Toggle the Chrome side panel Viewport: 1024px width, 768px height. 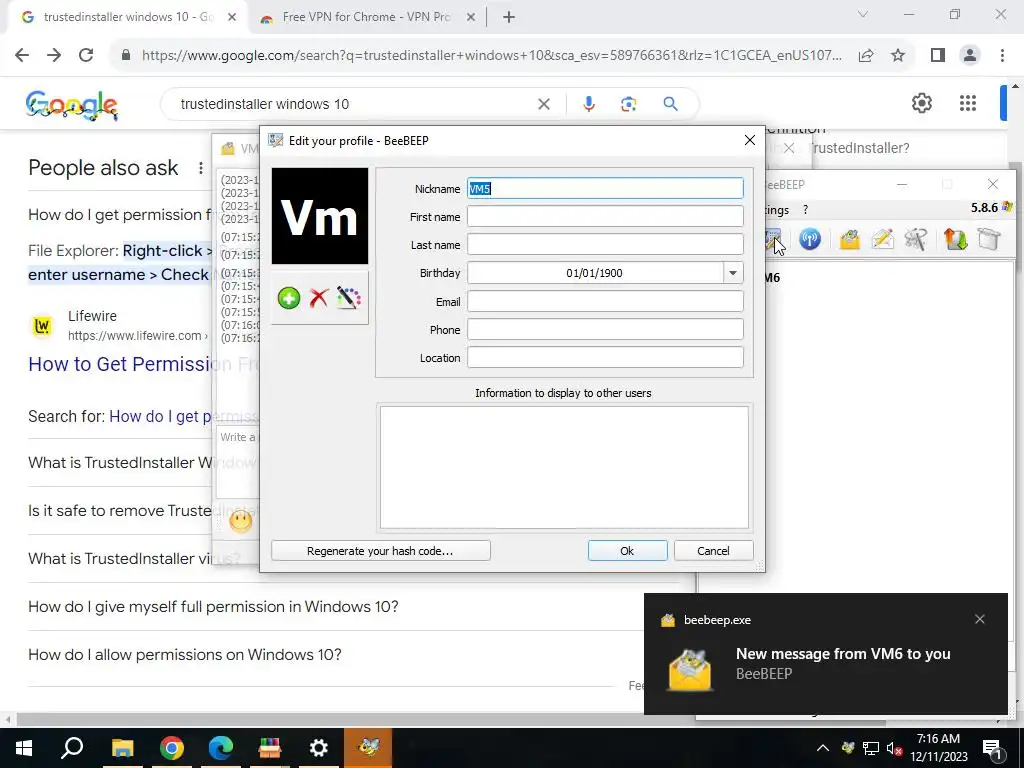click(938, 56)
